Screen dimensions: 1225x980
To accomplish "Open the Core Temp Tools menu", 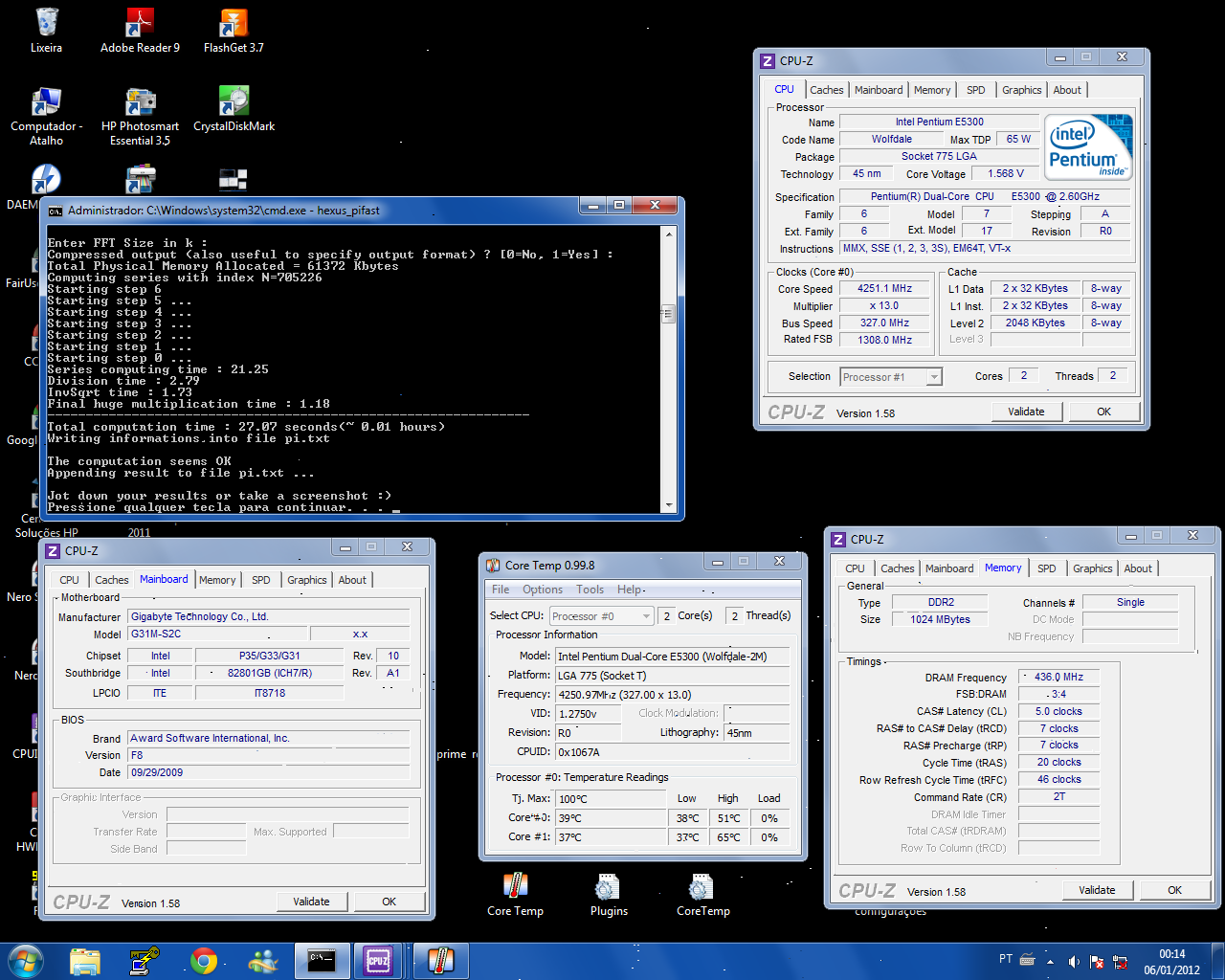I will (x=590, y=590).
